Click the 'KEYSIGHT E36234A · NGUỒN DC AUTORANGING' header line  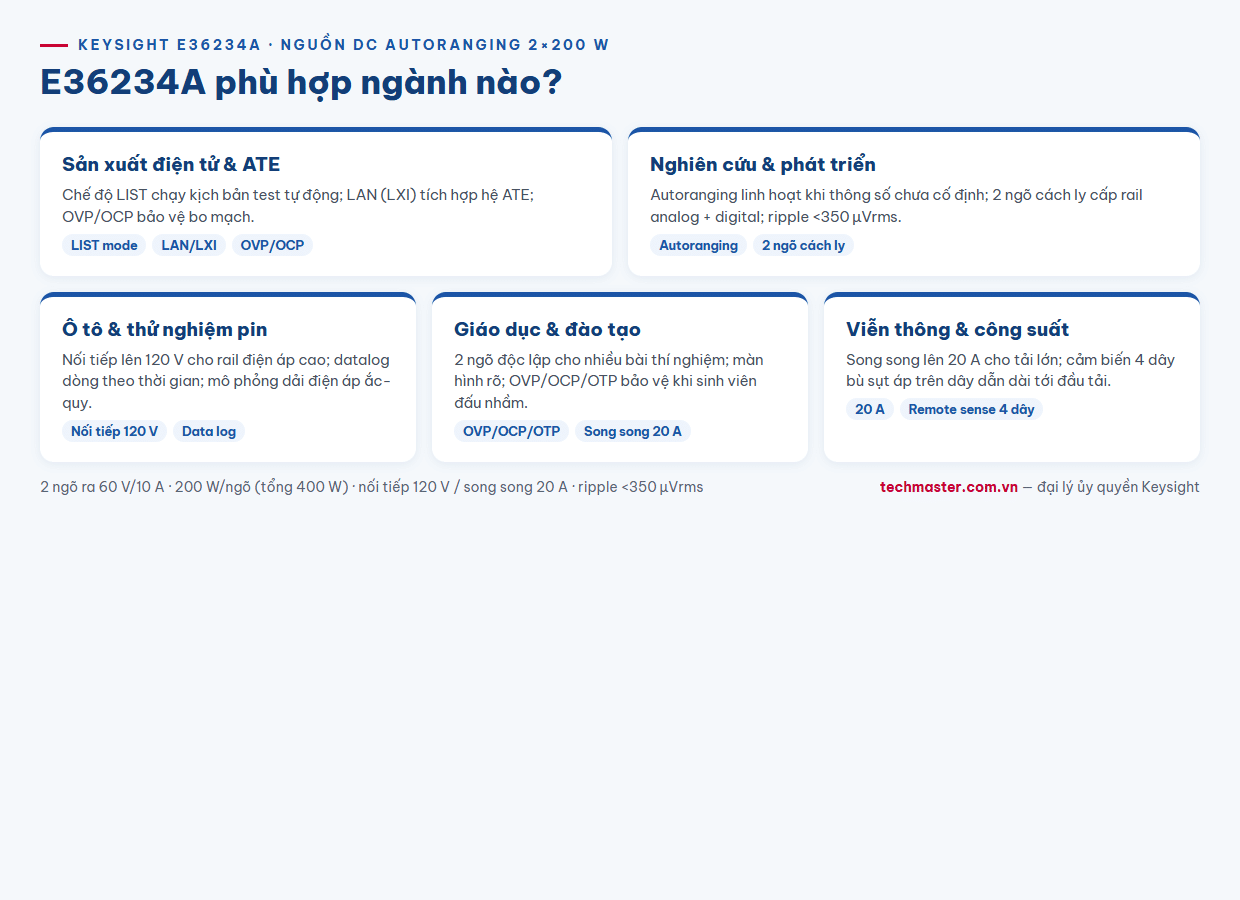pos(343,45)
